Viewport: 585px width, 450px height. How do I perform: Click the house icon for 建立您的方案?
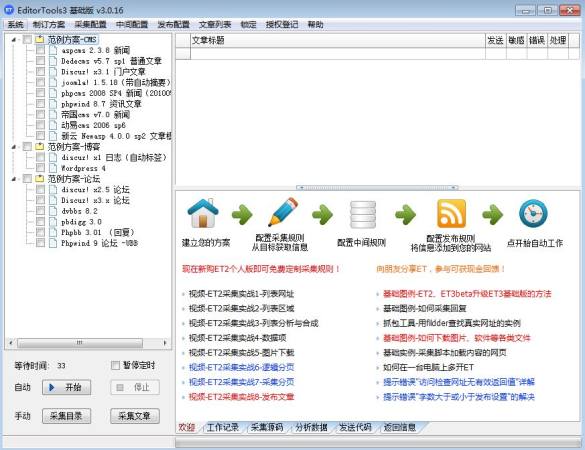pyautogui.click(x=203, y=213)
